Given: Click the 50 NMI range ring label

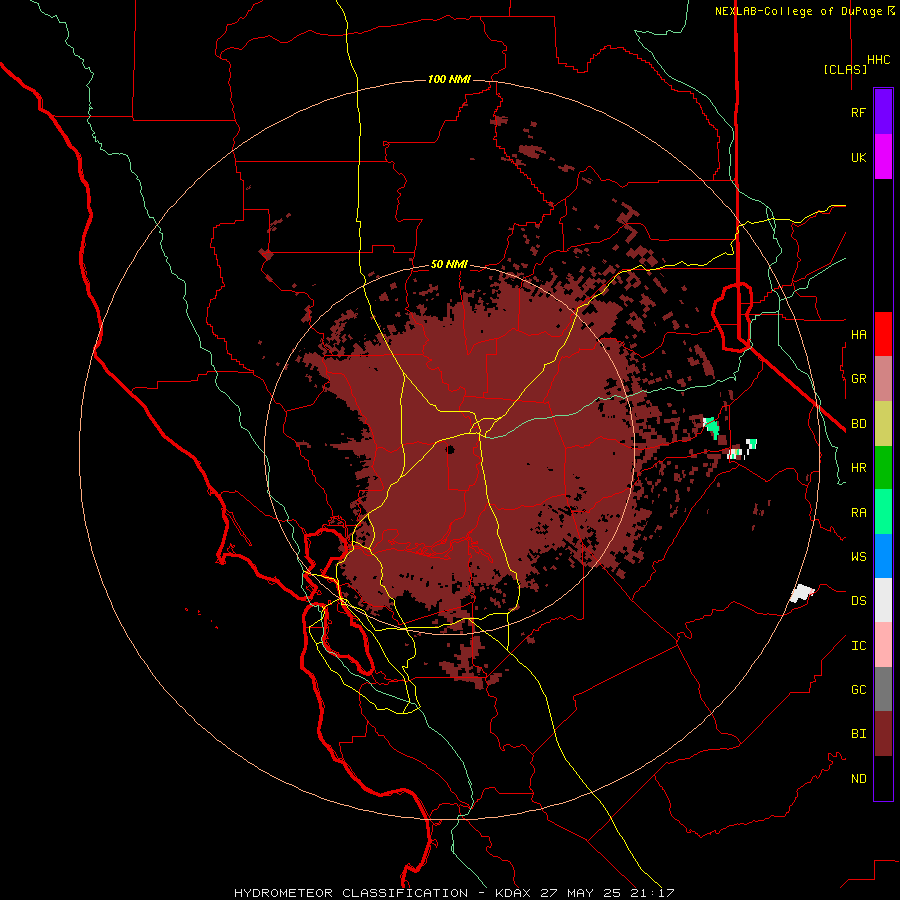Looking at the screenshot, I should (449, 265).
